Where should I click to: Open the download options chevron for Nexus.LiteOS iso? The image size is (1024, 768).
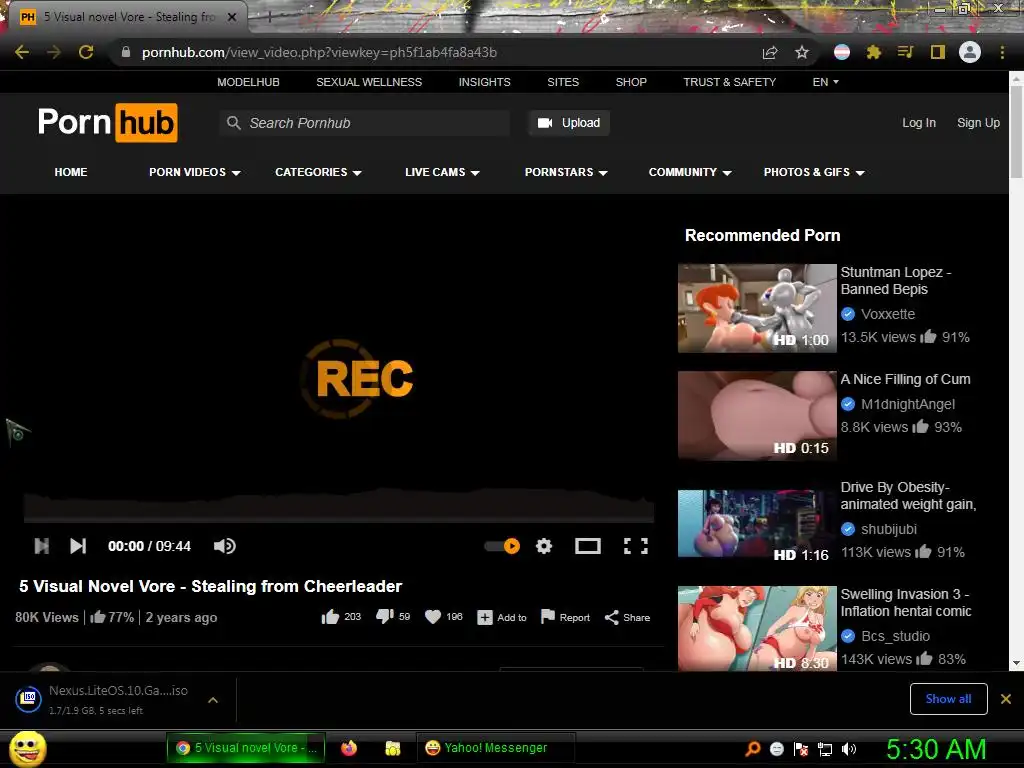tap(212, 700)
